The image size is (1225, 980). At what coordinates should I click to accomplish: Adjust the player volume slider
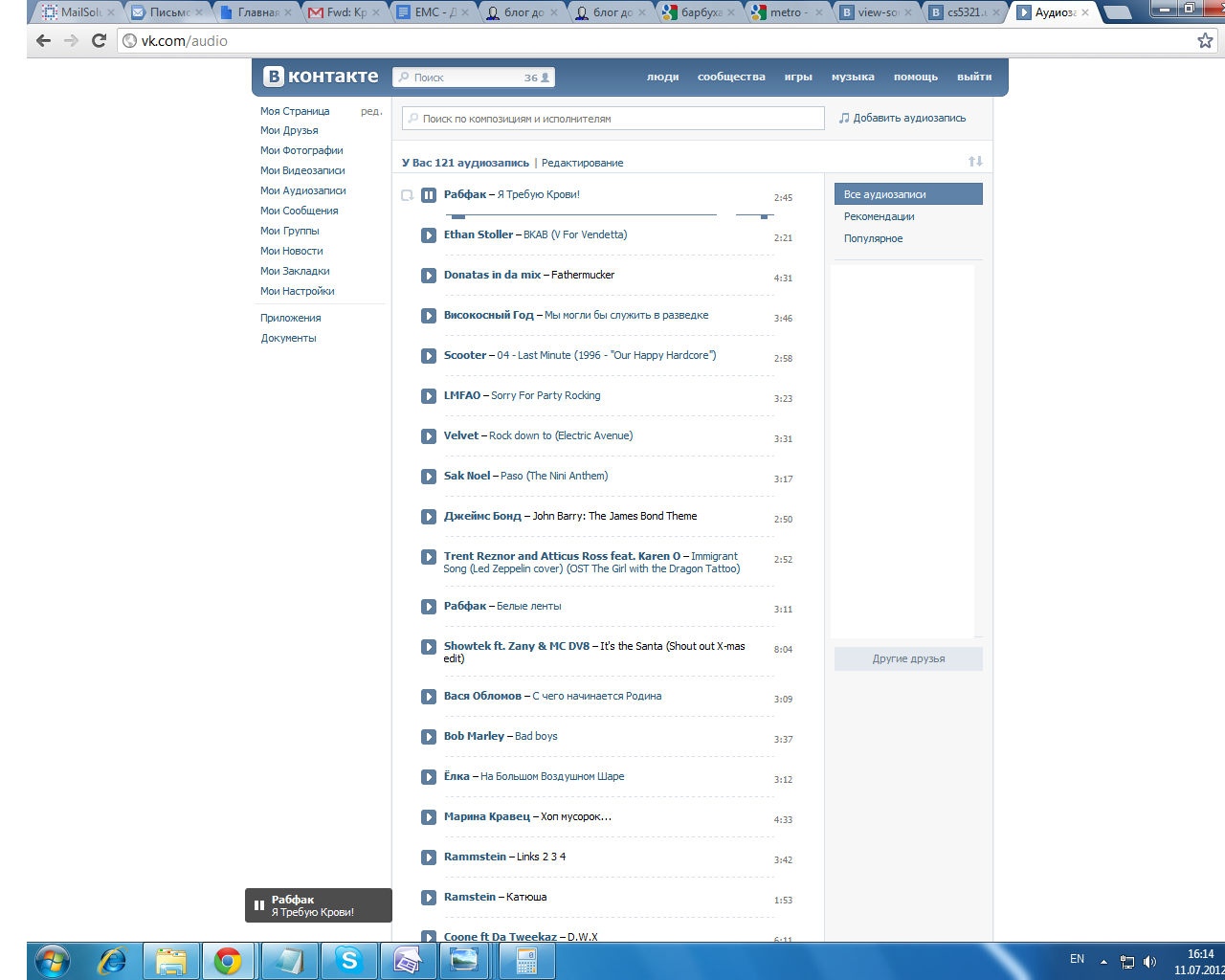click(754, 215)
